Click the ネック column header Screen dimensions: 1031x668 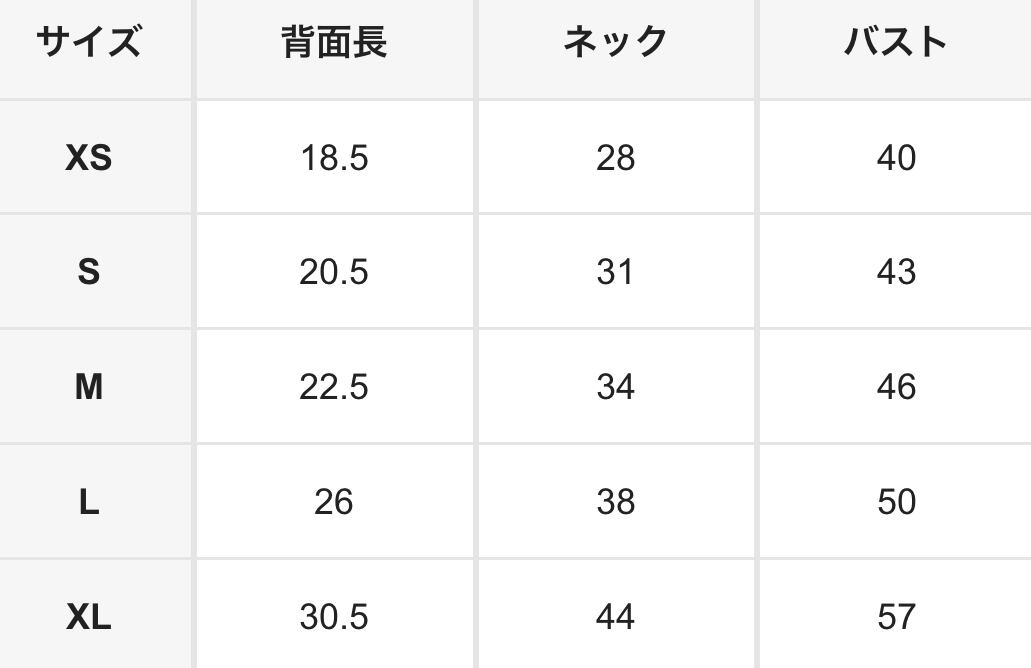tap(615, 42)
